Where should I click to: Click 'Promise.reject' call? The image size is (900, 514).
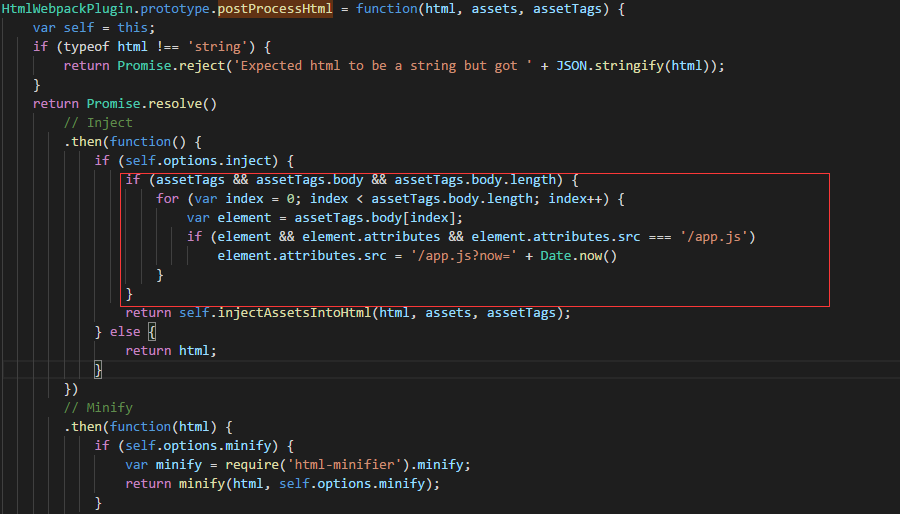click(x=171, y=65)
